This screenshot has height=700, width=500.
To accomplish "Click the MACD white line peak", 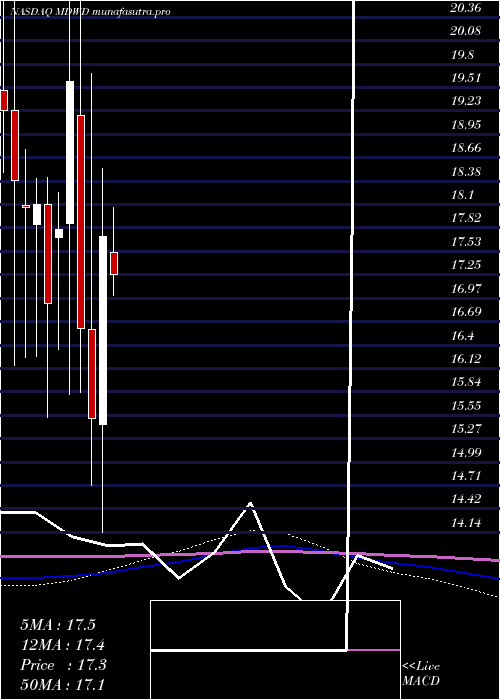I will pos(250,504).
